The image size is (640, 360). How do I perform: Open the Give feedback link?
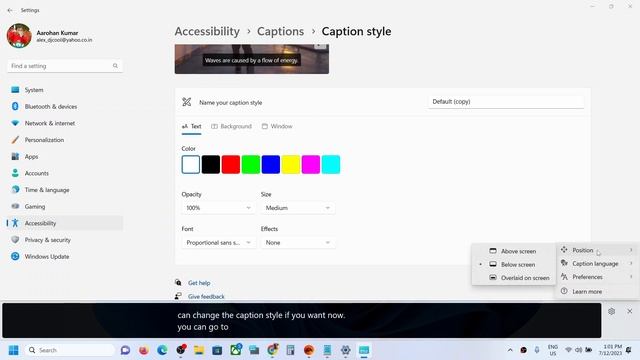(206, 296)
